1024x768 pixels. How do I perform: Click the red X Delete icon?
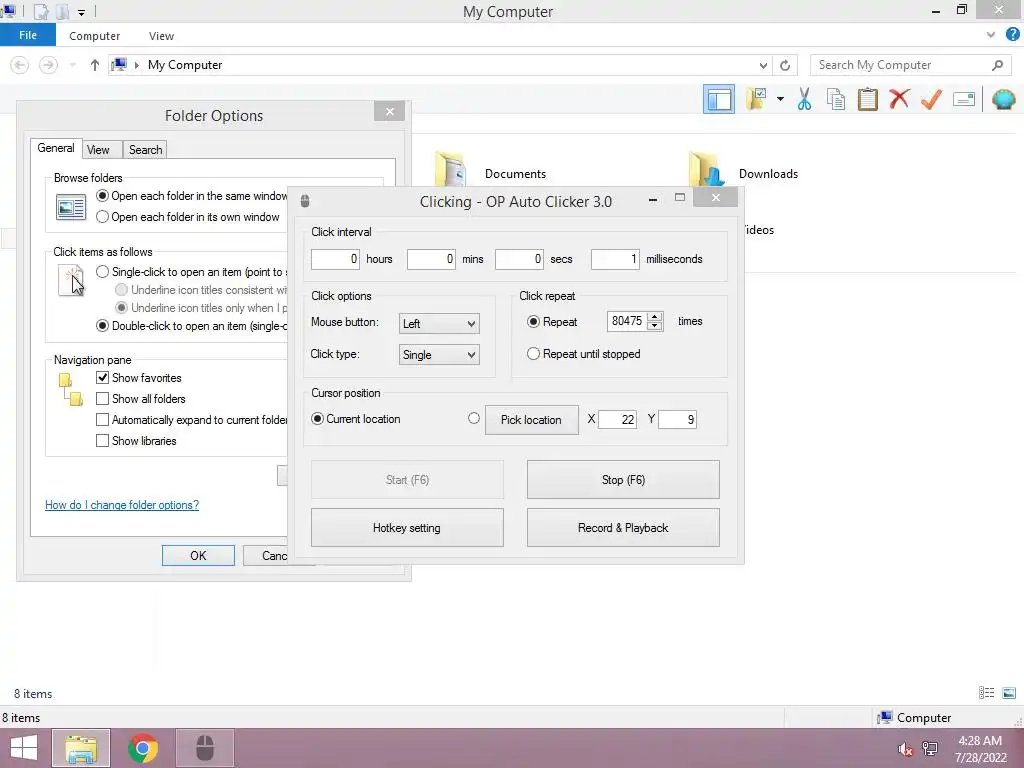[899, 99]
